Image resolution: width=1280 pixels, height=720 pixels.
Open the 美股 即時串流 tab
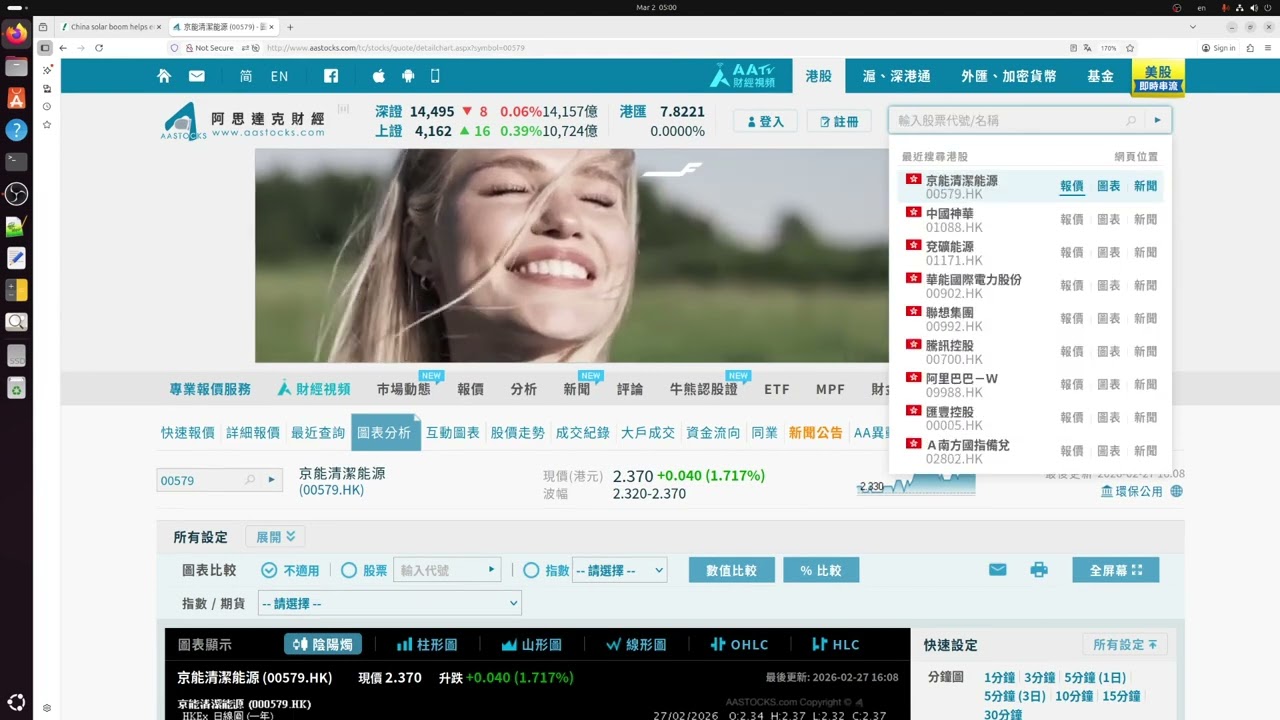coord(1158,78)
